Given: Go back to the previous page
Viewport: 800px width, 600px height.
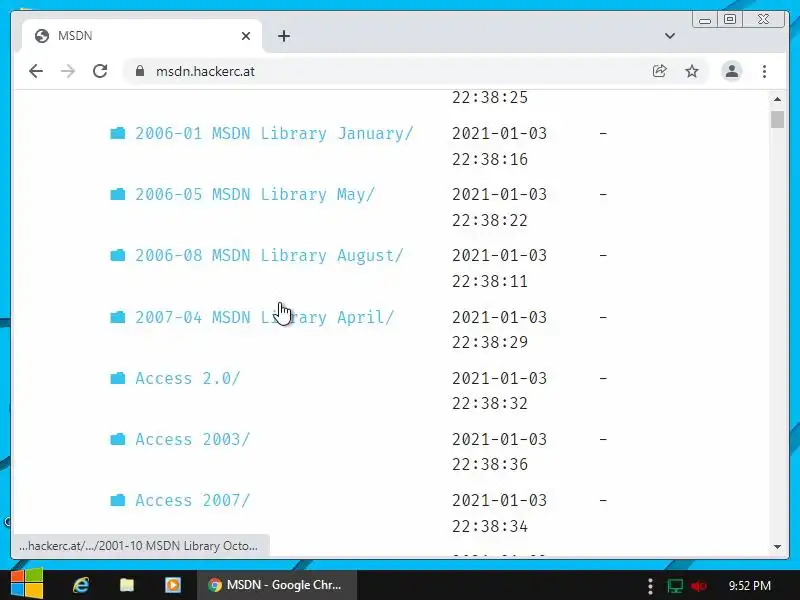Looking at the screenshot, I should click(36, 71).
